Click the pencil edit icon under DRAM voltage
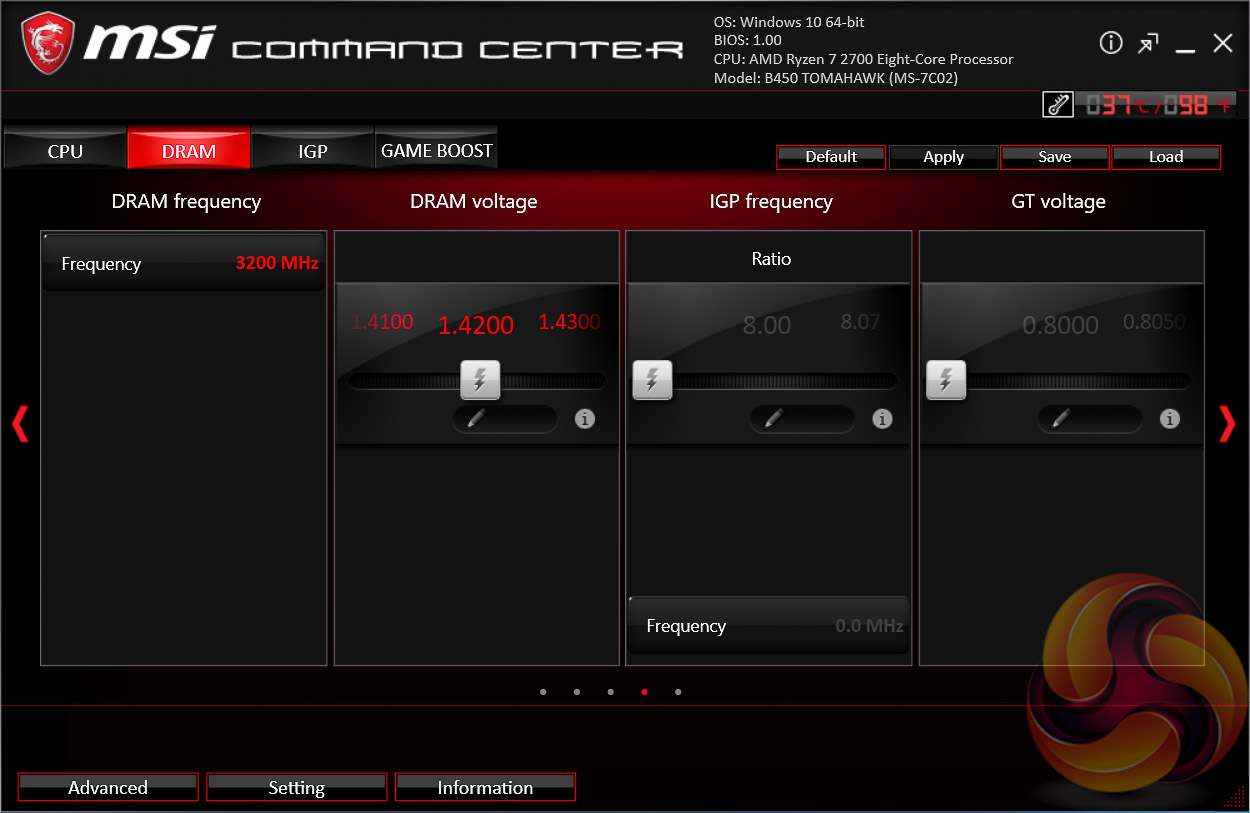The height and width of the screenshot is (813, 1250). pyautogui.click(x=476, y=419)
